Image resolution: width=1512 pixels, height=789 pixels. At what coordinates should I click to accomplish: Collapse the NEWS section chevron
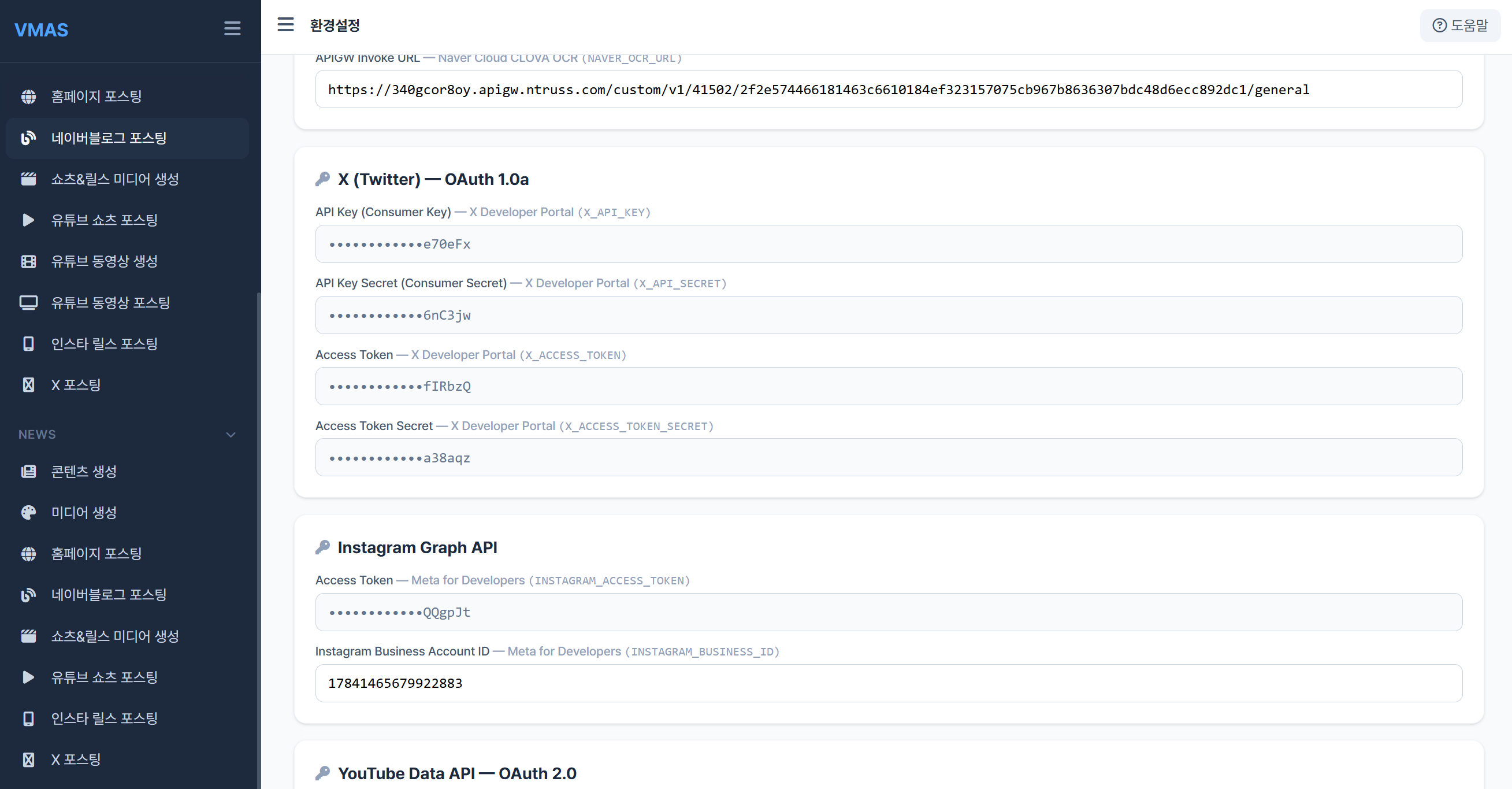tap(231, 435)
